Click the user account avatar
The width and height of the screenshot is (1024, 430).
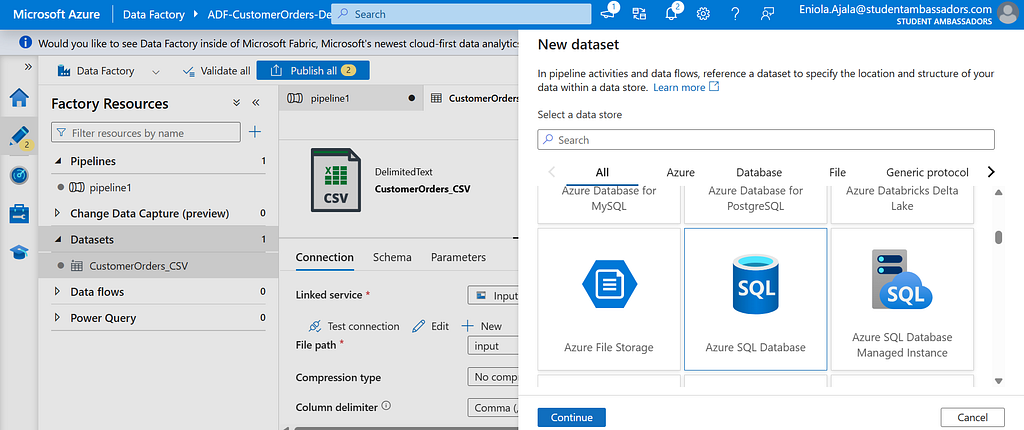(1009, 13)
